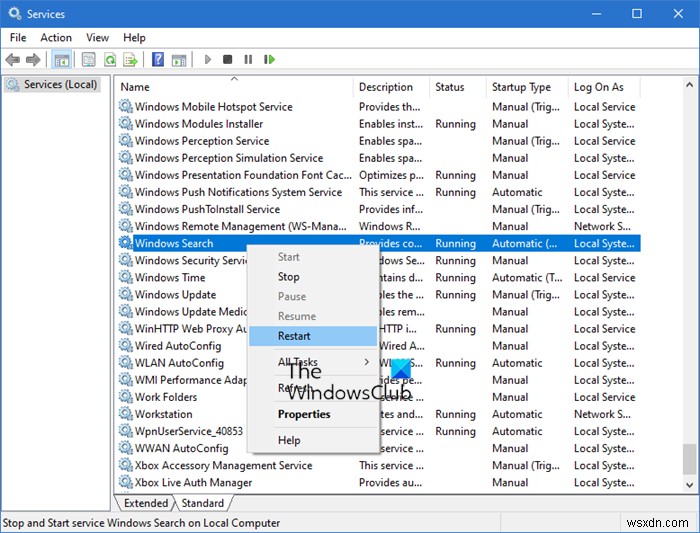
Task: Select Xbox Accessory Management Service row
Action: point(379,465)
